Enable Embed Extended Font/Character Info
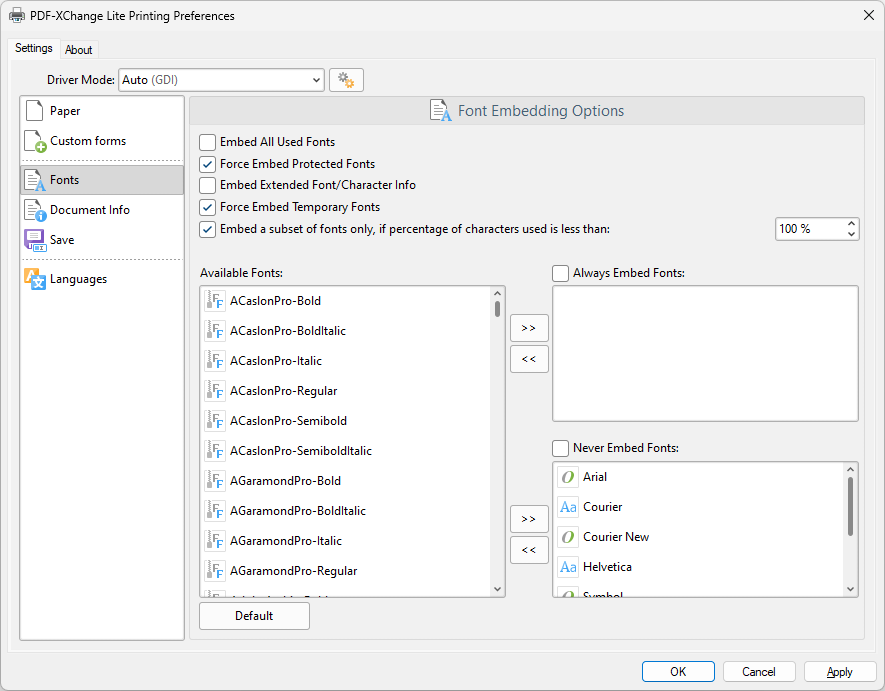Viewport: 885px width, 691px height. 208,185
